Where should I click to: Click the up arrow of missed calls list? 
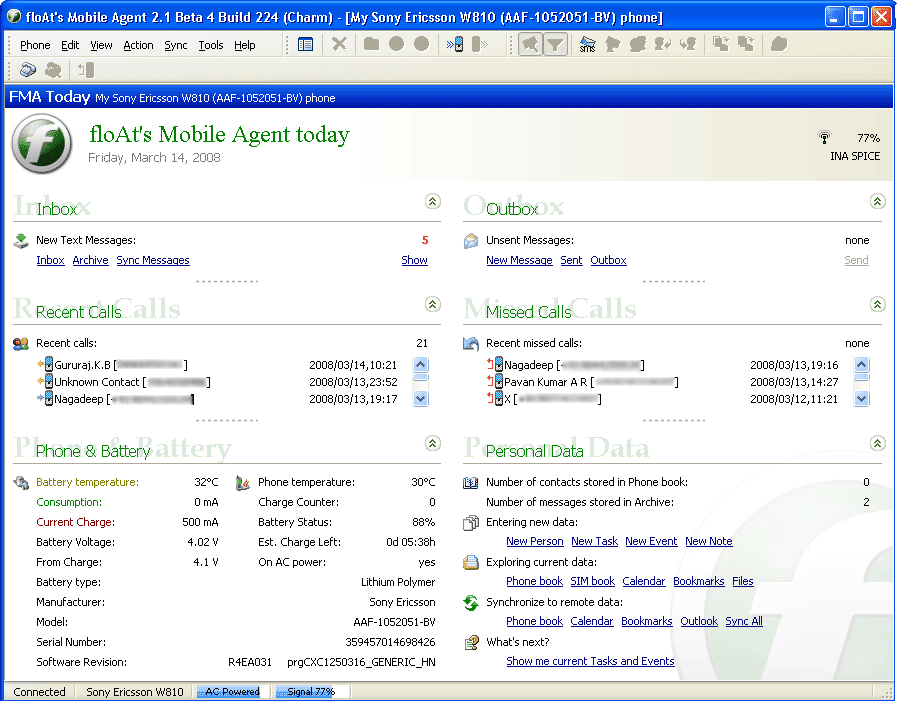point(862,365)
